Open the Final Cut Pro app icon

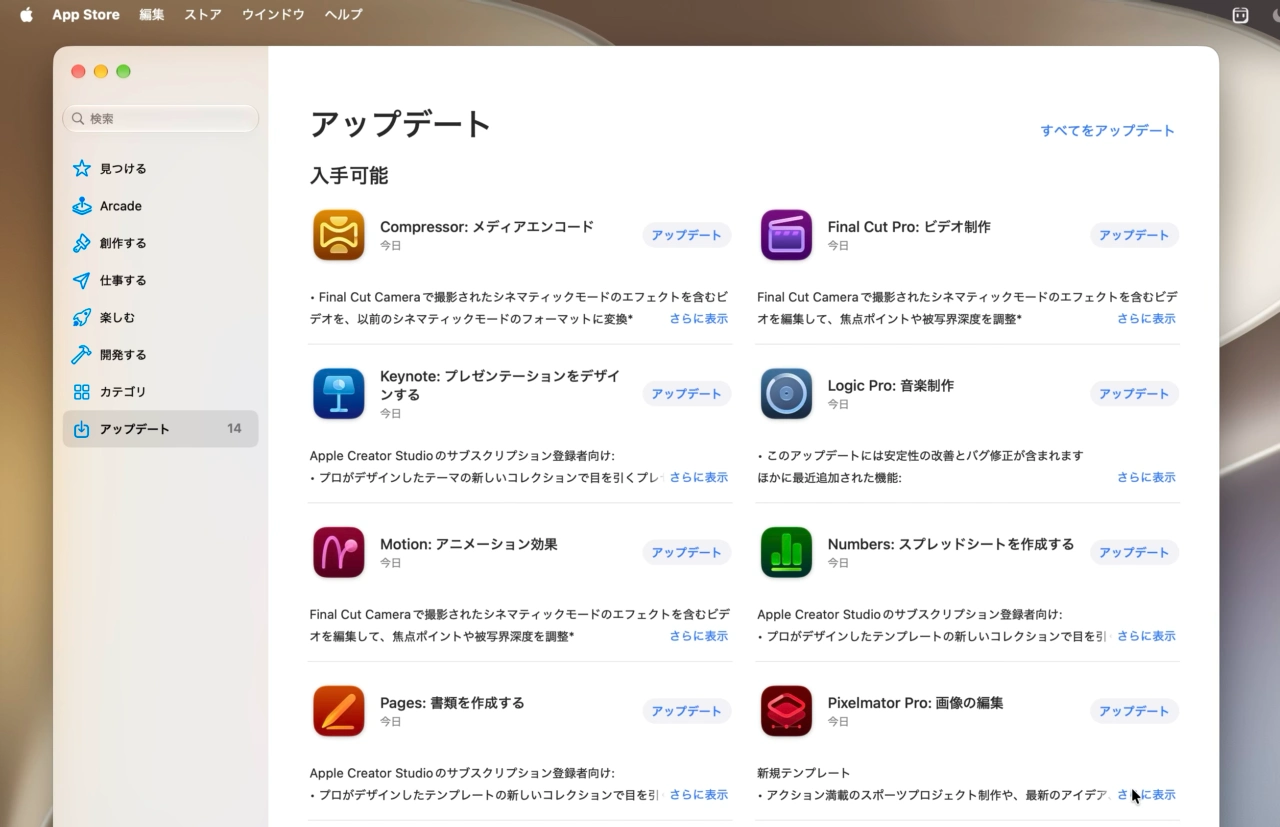[x=786, y=235]
